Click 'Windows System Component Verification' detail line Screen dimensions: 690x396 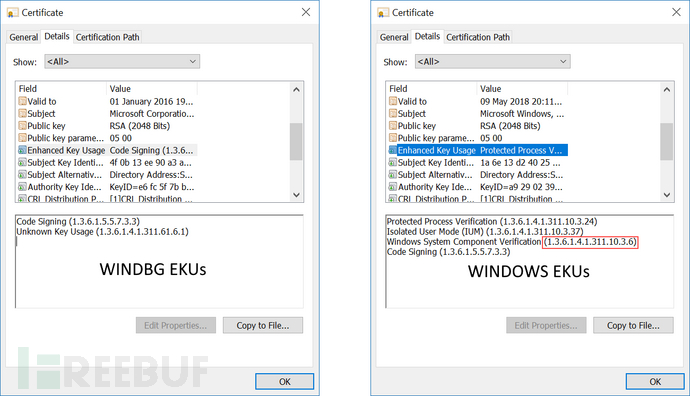click(x=512, y=242)
